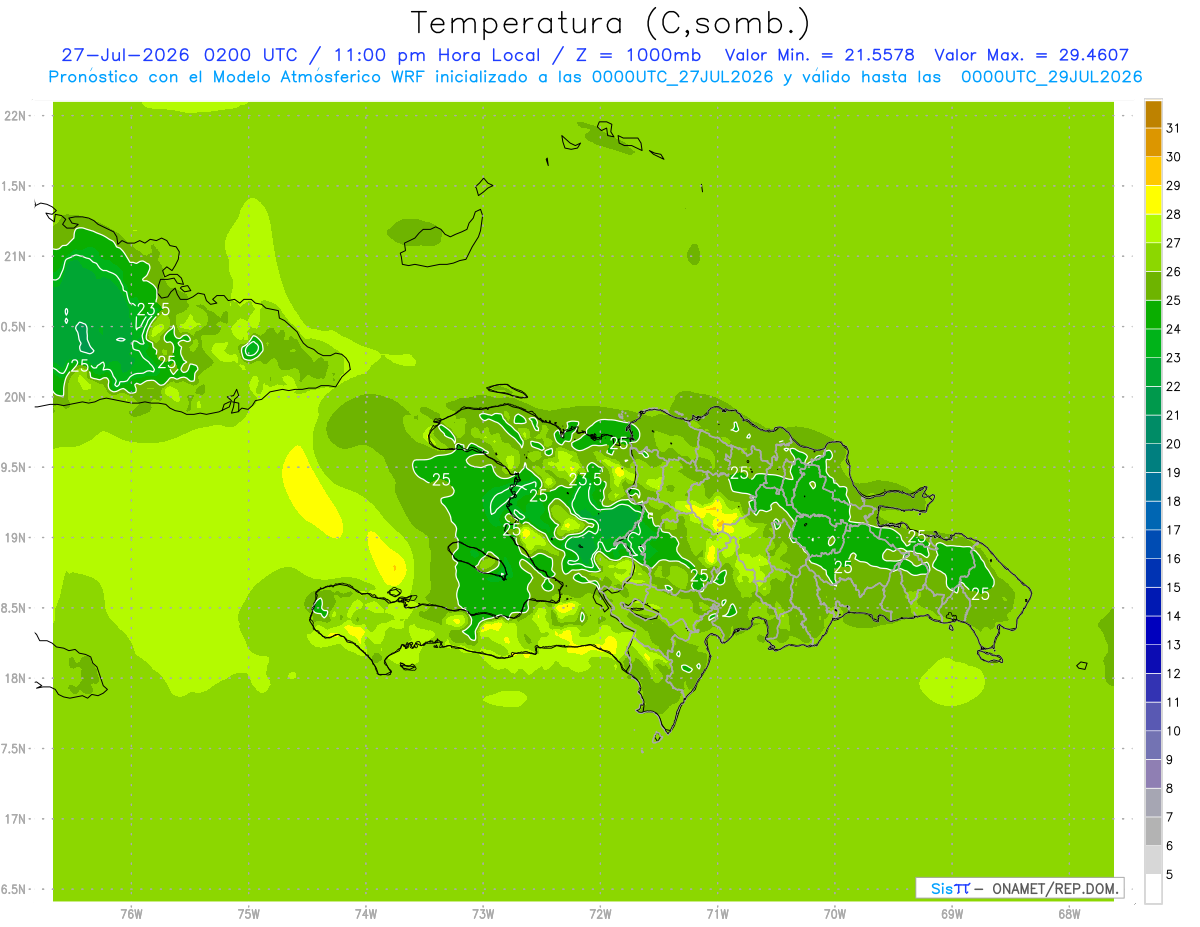Click longitude axis label "71W"
The image size is (1200, 927).
click(717, 913)
